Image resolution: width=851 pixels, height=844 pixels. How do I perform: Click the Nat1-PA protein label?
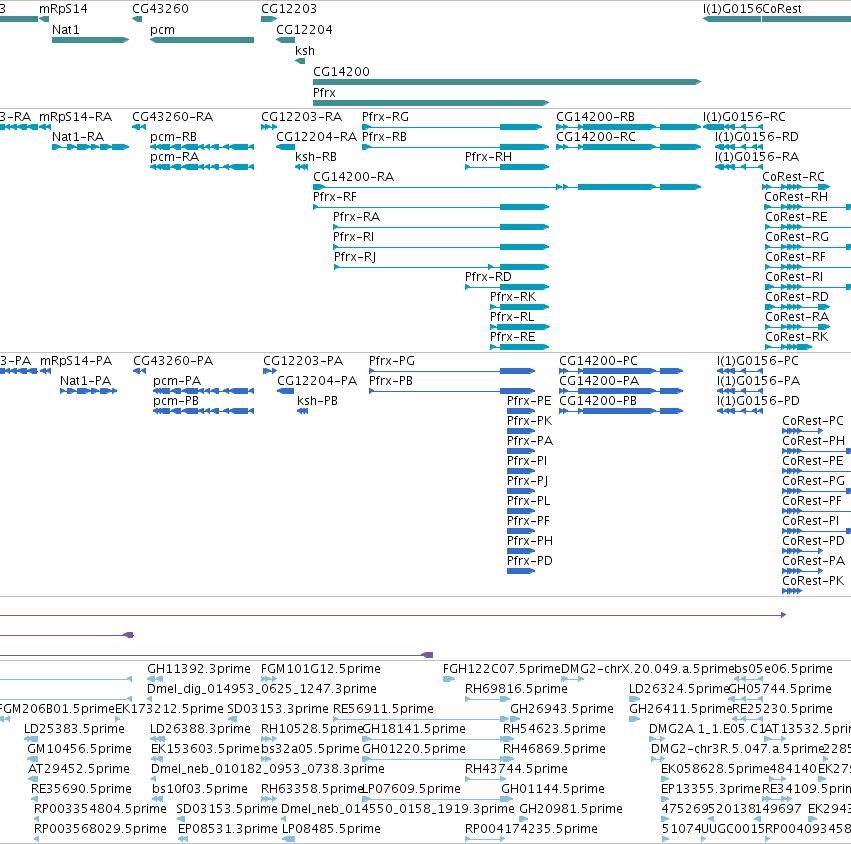[x=85, y=381]
